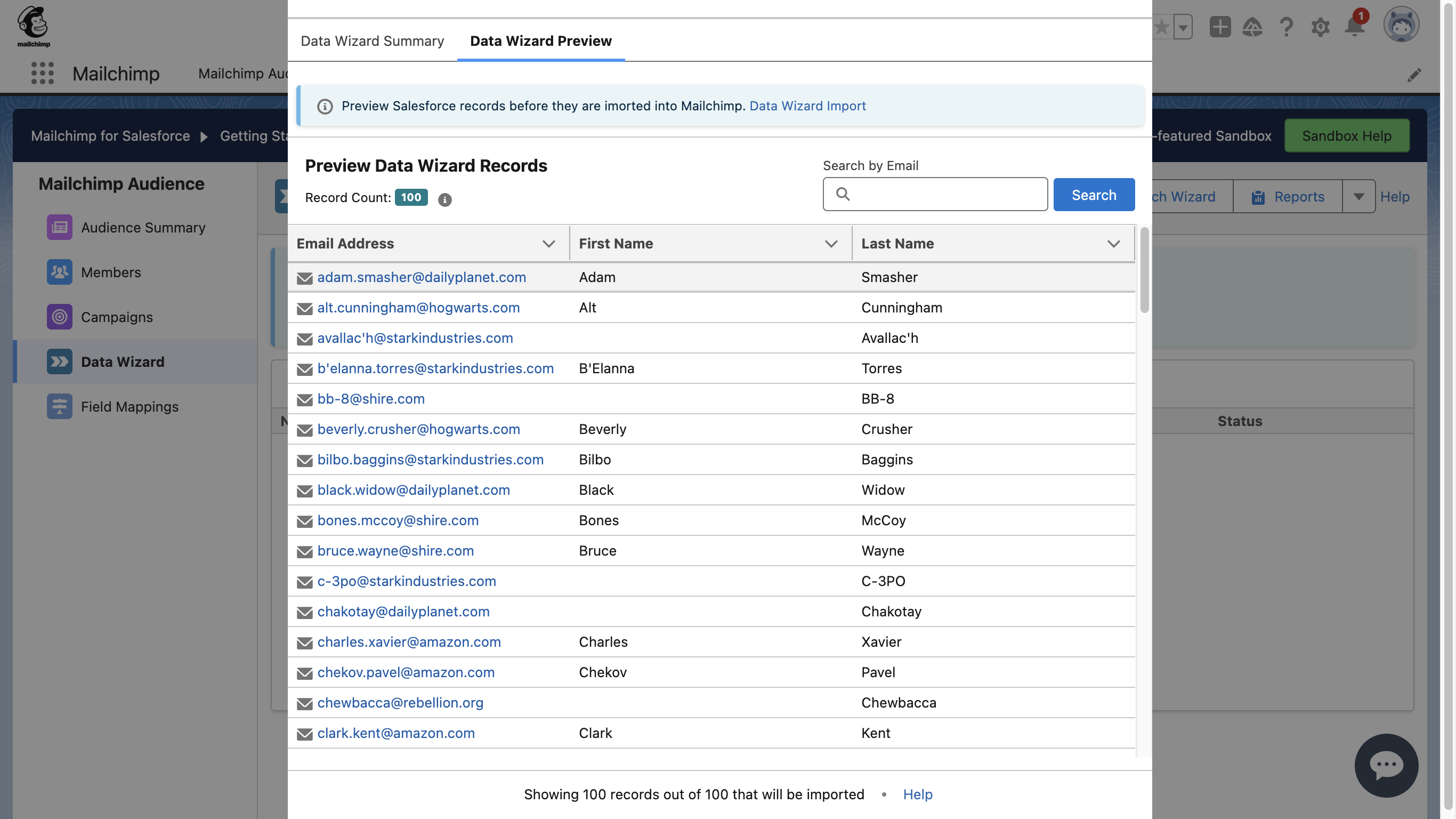The image size is (1456, 819).
Task: Expand the First Name column dropdown
Action: (x=831, y=244)
